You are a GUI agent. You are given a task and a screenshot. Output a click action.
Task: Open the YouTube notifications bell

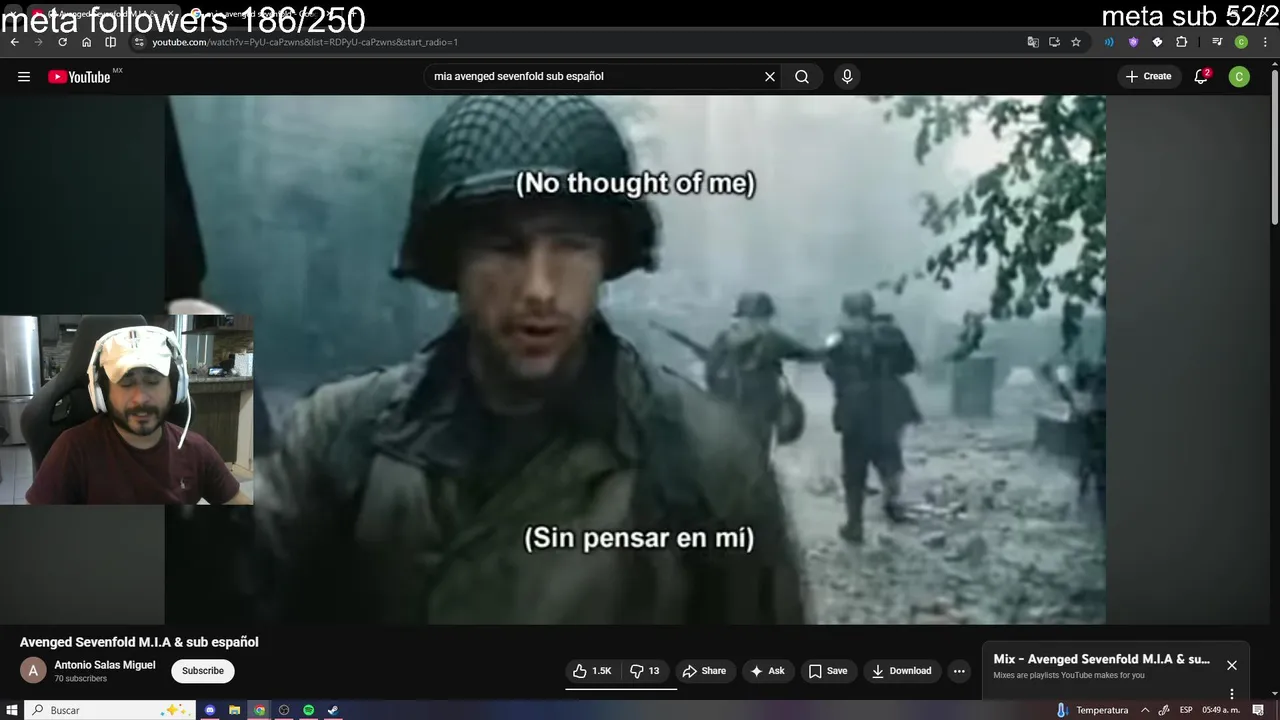[1202, 76]
